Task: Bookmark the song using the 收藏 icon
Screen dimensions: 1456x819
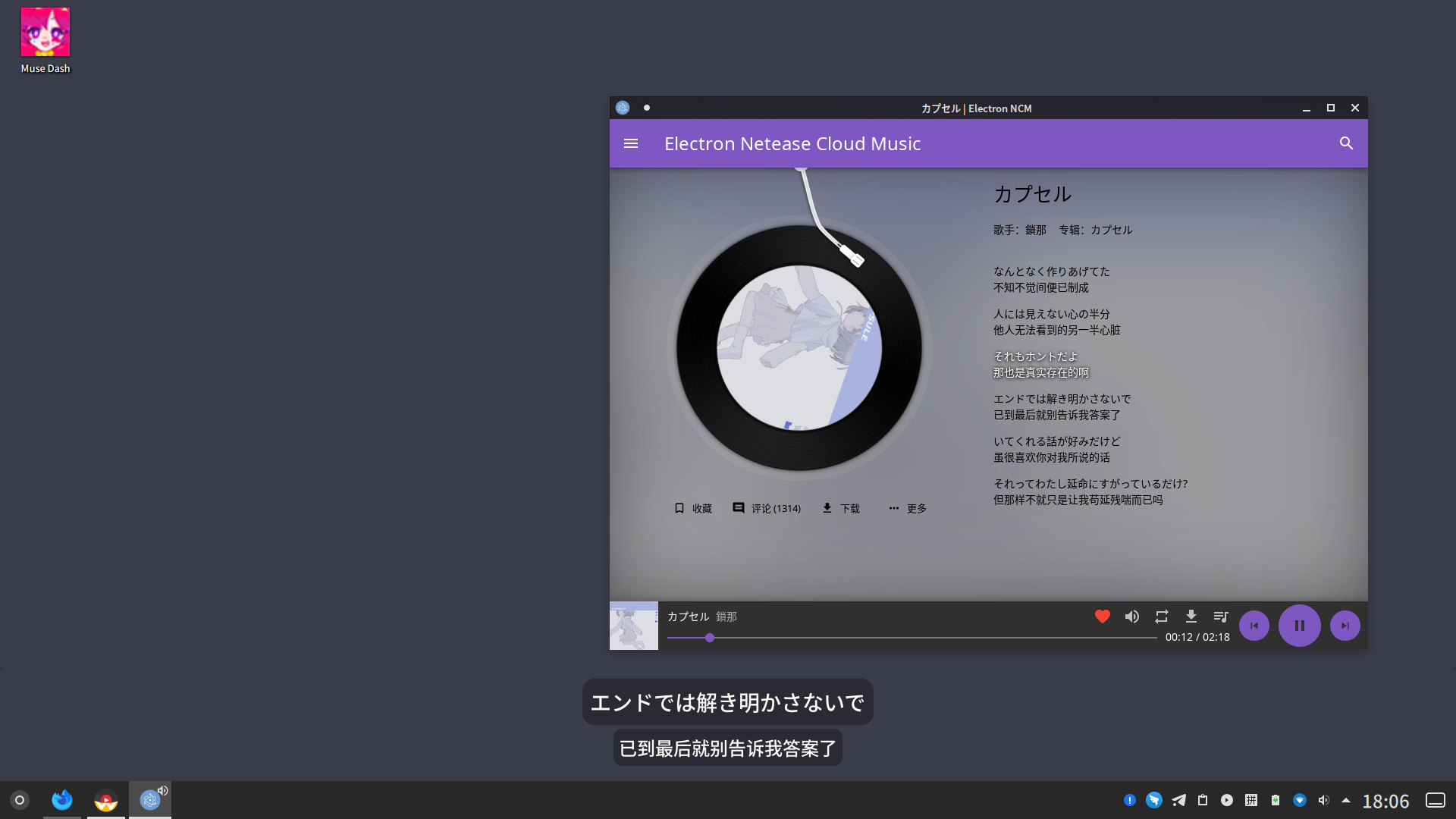Action: 678,508
